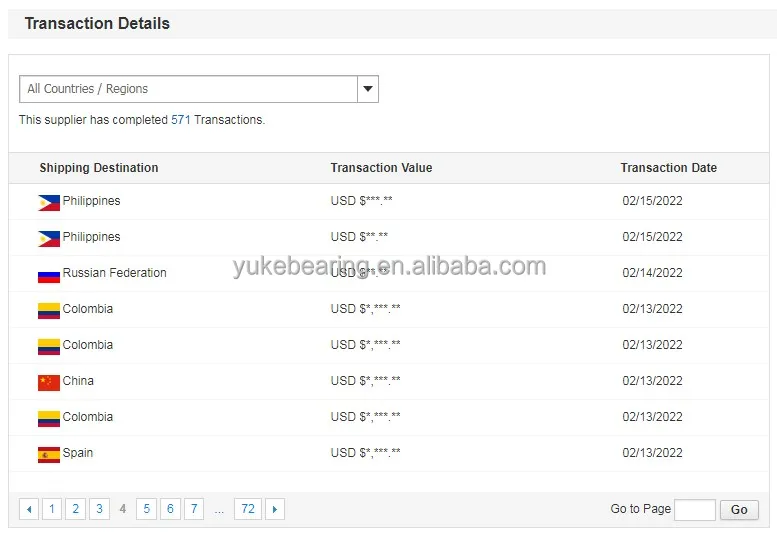
Task: Click the Spain flag icon
Action: pos(49,454)
